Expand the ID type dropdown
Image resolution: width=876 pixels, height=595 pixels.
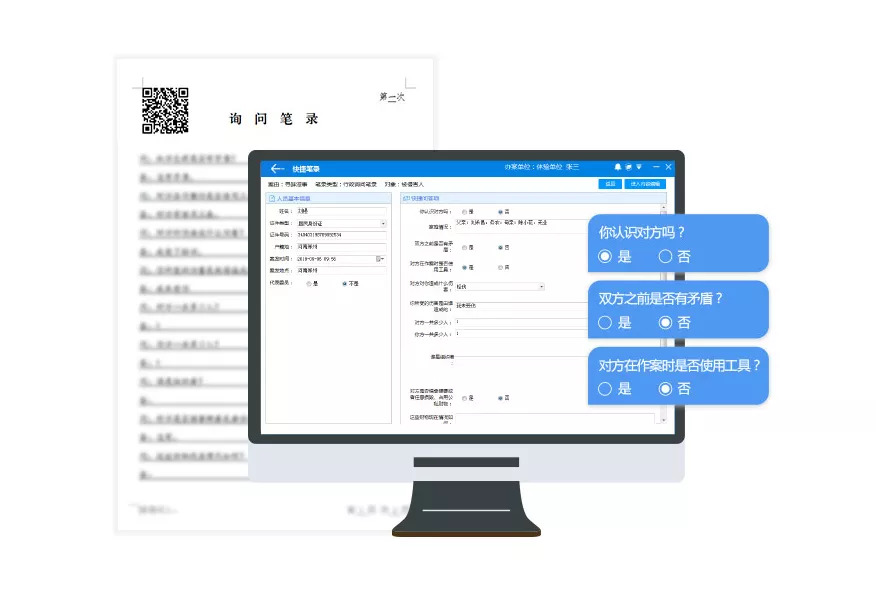click(x=382, y=223)
